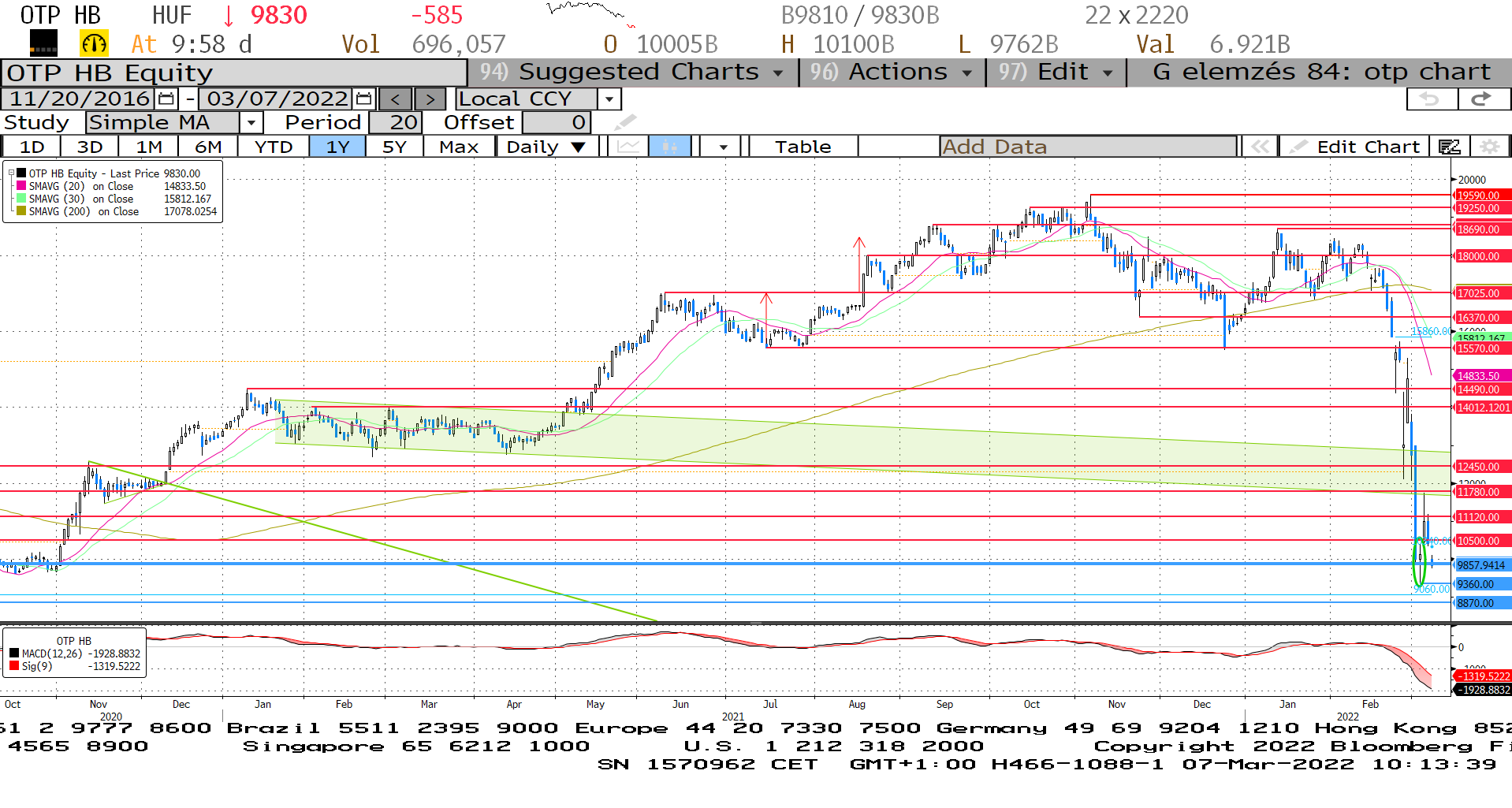1512x808 pixels.
Task: Switch to line chart type icon
Action: [x=628, y=147]
